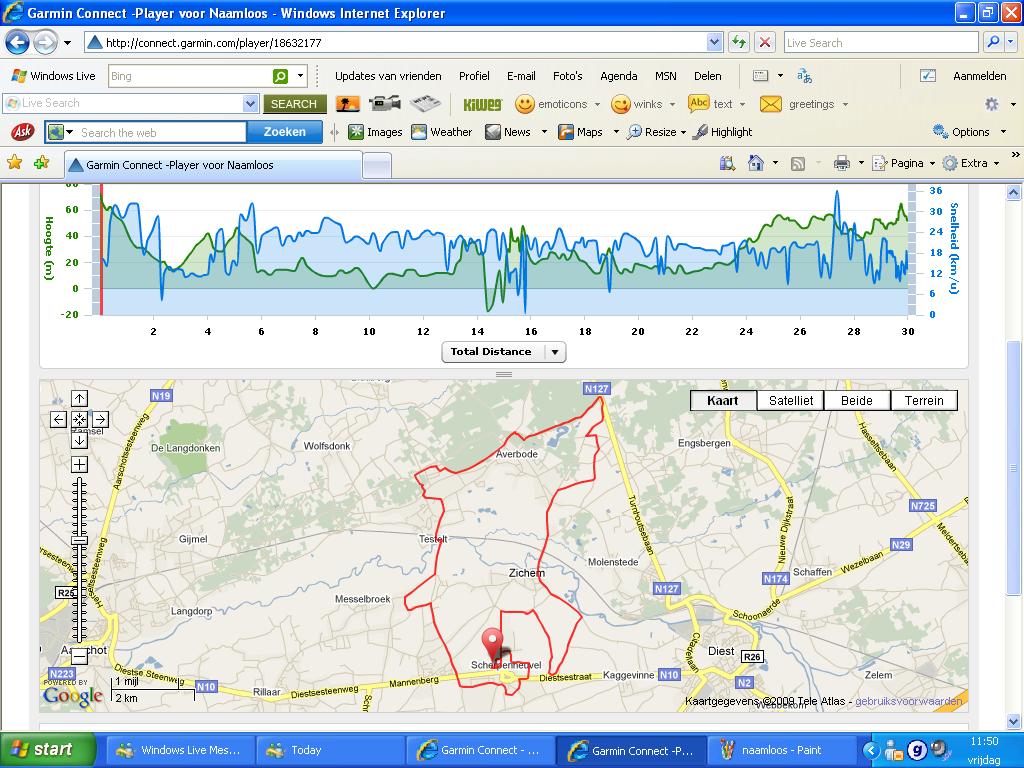Click the page vertical scrollbar thumb

pyautogui.click(x=1013, y=468)
